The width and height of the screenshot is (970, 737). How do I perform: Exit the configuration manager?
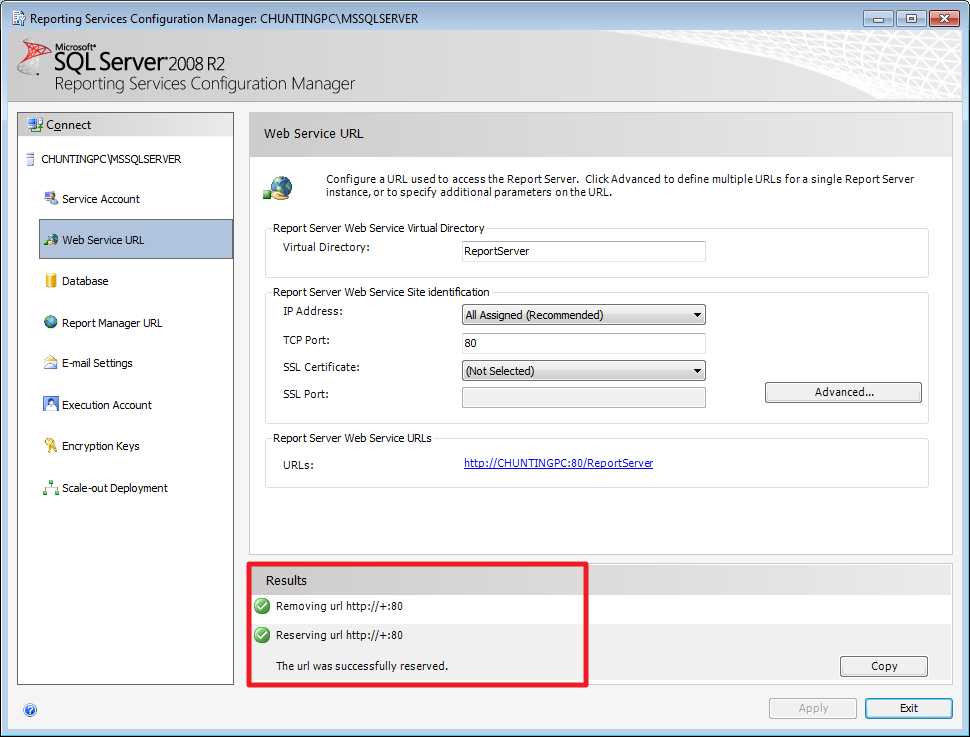tap(908, 709)
